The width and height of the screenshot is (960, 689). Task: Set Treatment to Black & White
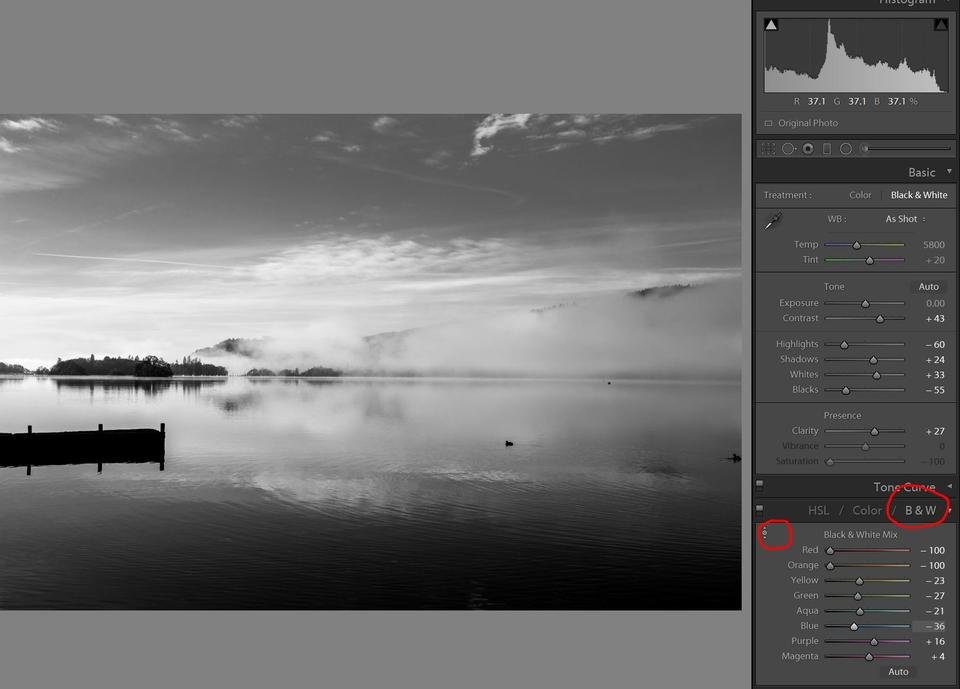click(919, 195)
